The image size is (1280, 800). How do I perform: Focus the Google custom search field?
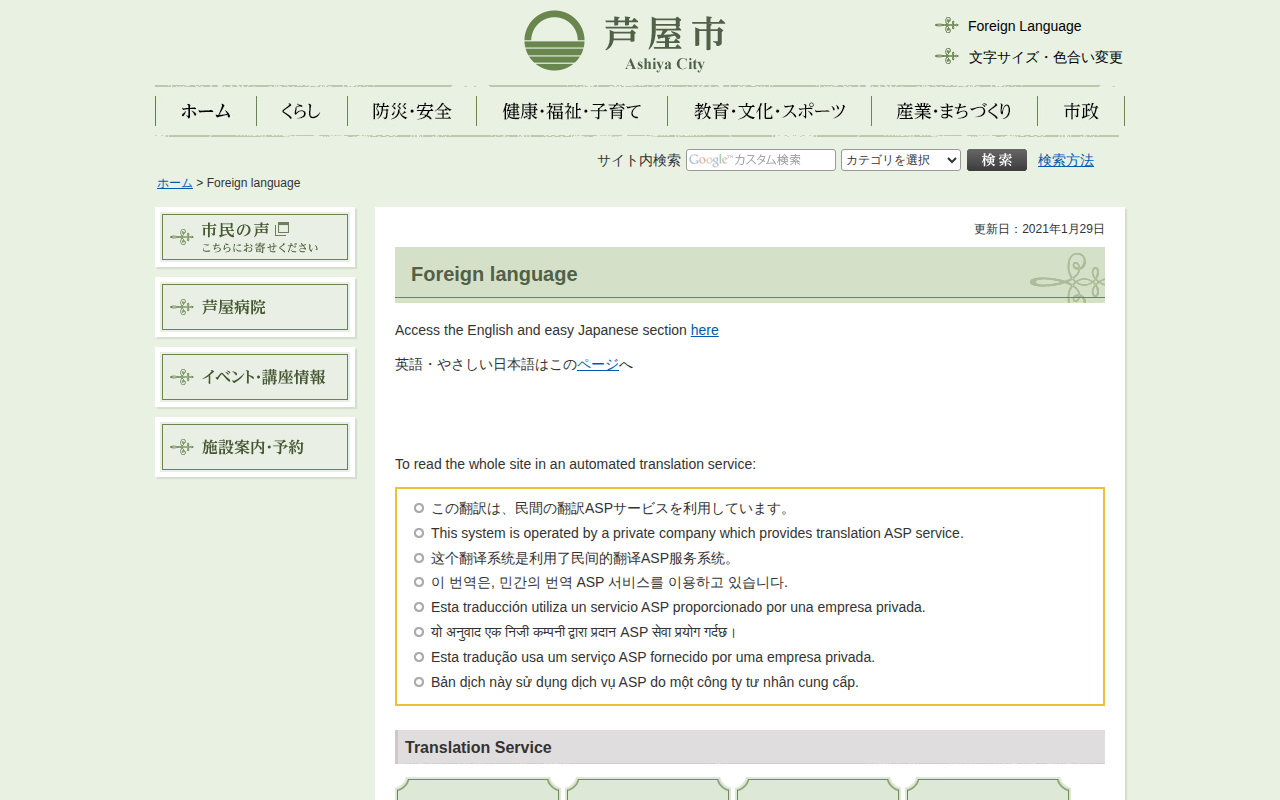pos(760,160)
